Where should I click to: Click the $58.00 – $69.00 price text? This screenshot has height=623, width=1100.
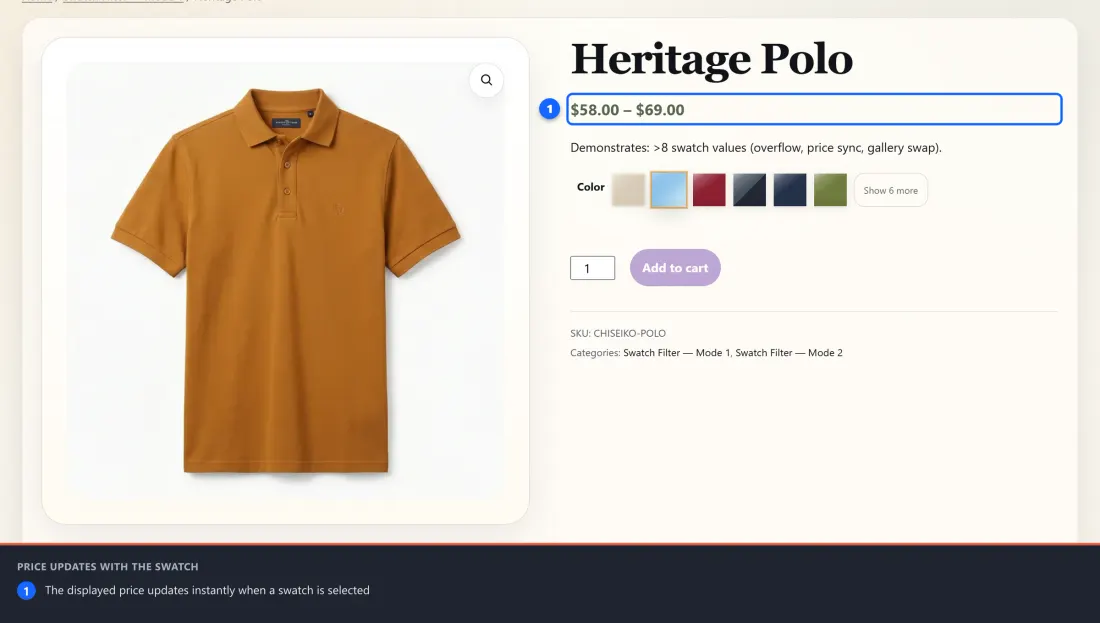coord(627,110)
